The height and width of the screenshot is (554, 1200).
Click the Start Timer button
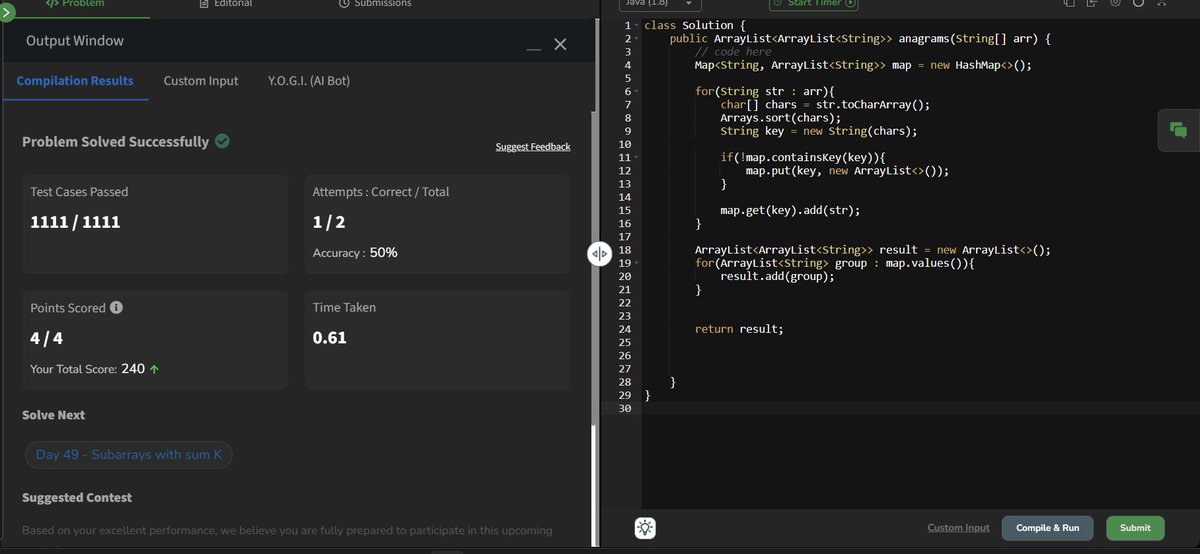click(814, 4)
